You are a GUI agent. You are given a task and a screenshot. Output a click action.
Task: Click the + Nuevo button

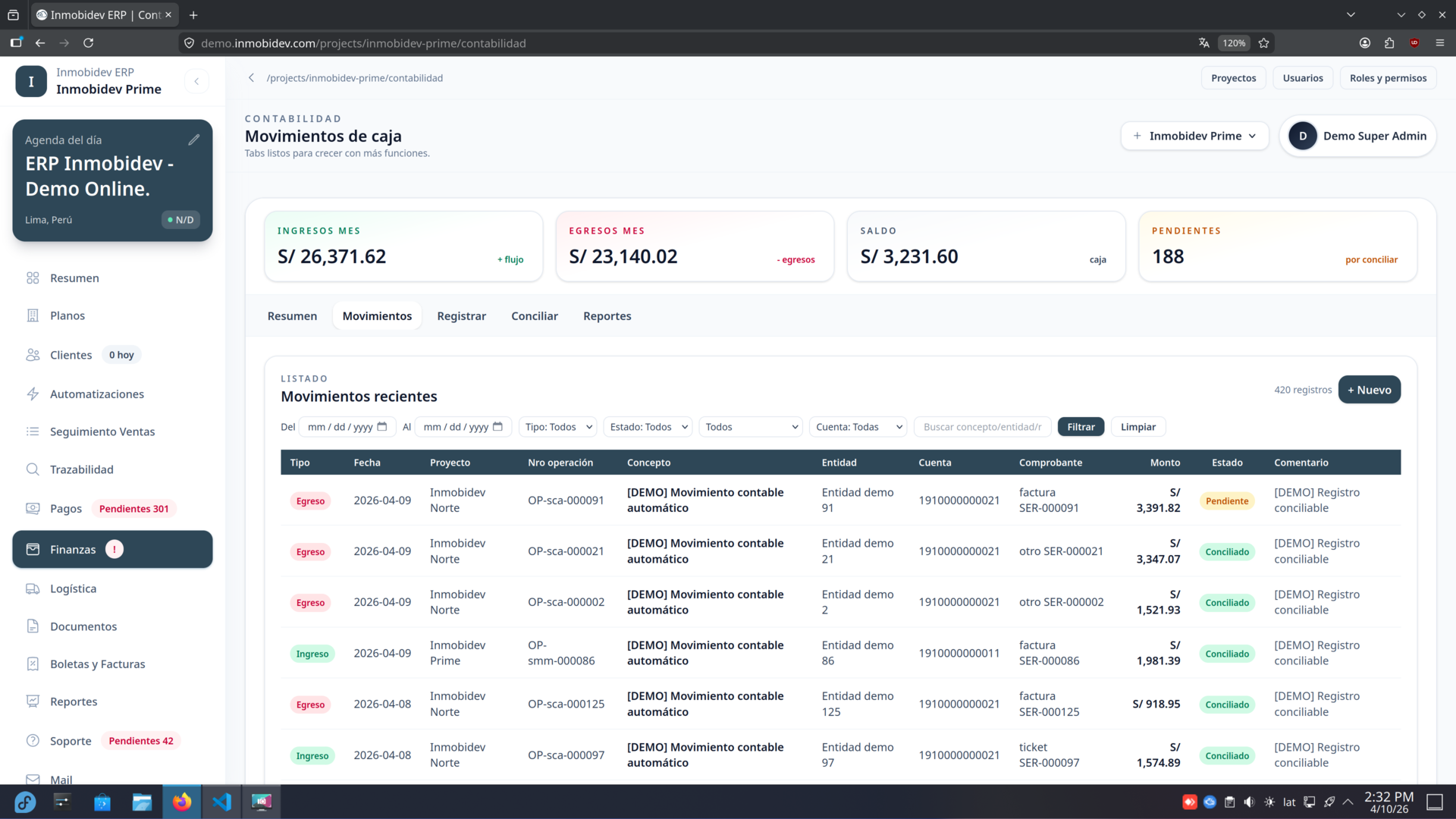(x=1369, y=389)
